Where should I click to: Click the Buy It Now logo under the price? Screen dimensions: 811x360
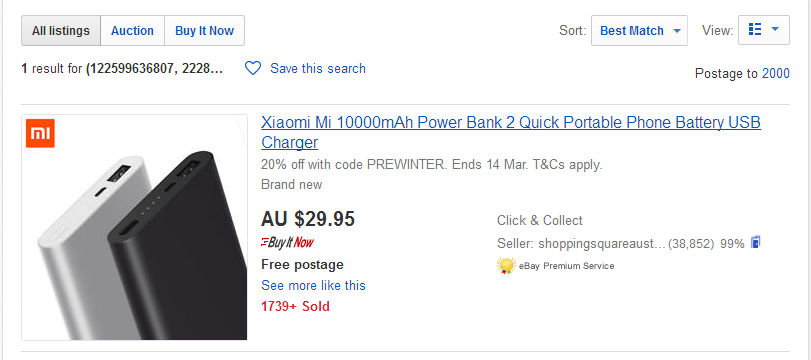point(288,242)
